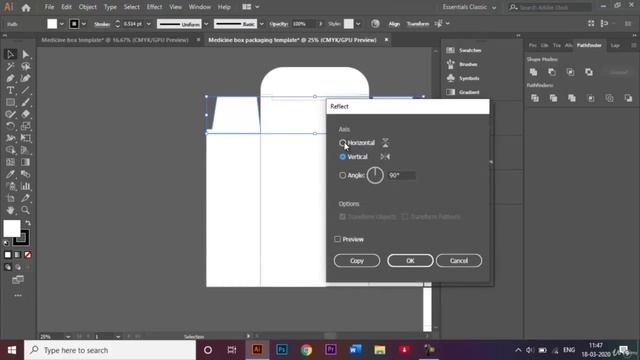Open fill color dropdown in control bar
The image size is (640, 360).
62,24
